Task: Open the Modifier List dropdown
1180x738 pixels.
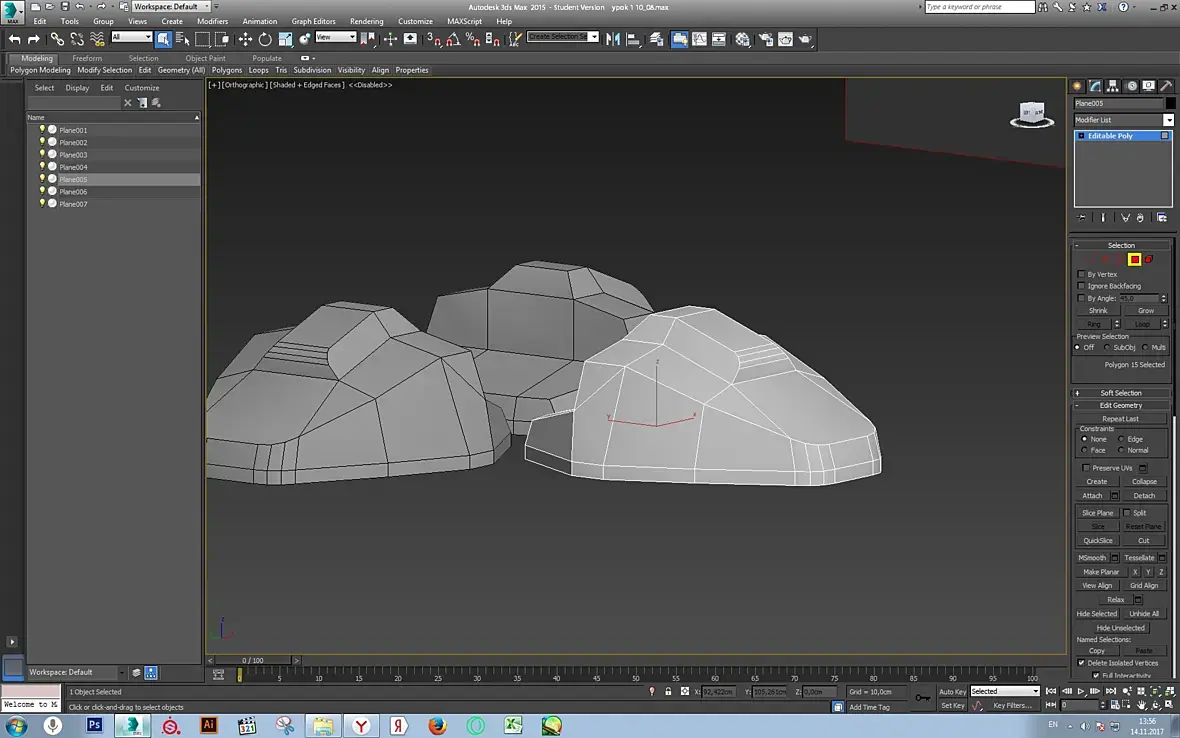Action: pyautogui.click(x=1168, y=120)
